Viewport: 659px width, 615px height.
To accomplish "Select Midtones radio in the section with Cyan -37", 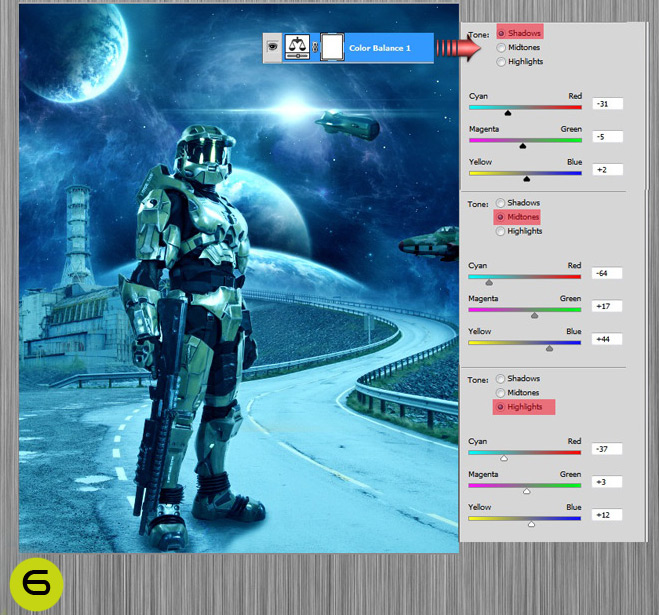I will (500, 393).
